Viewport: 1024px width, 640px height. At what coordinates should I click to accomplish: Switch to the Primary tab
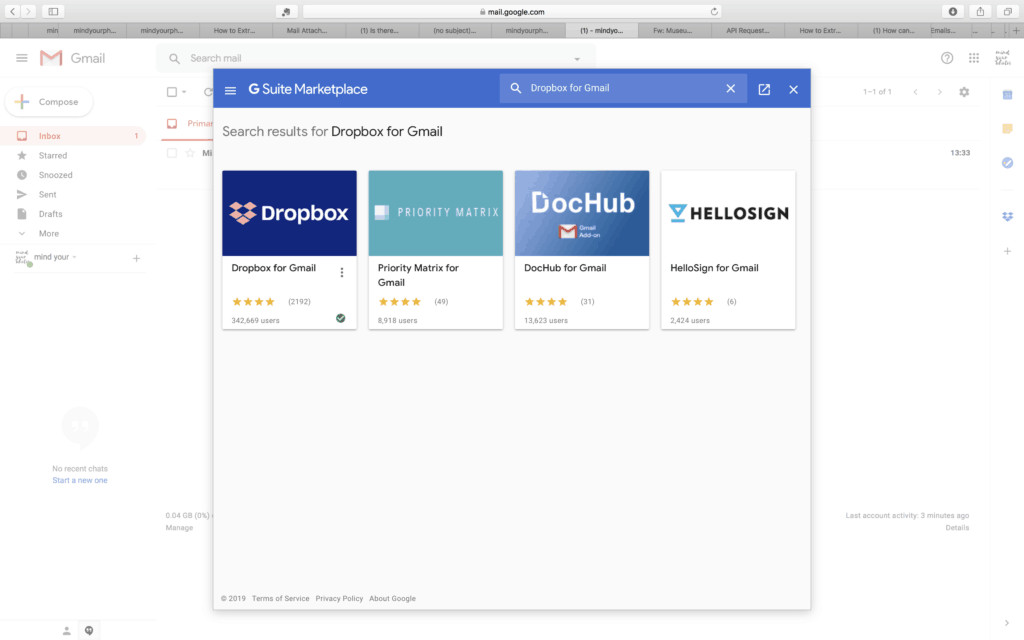[x=191, y=123]
